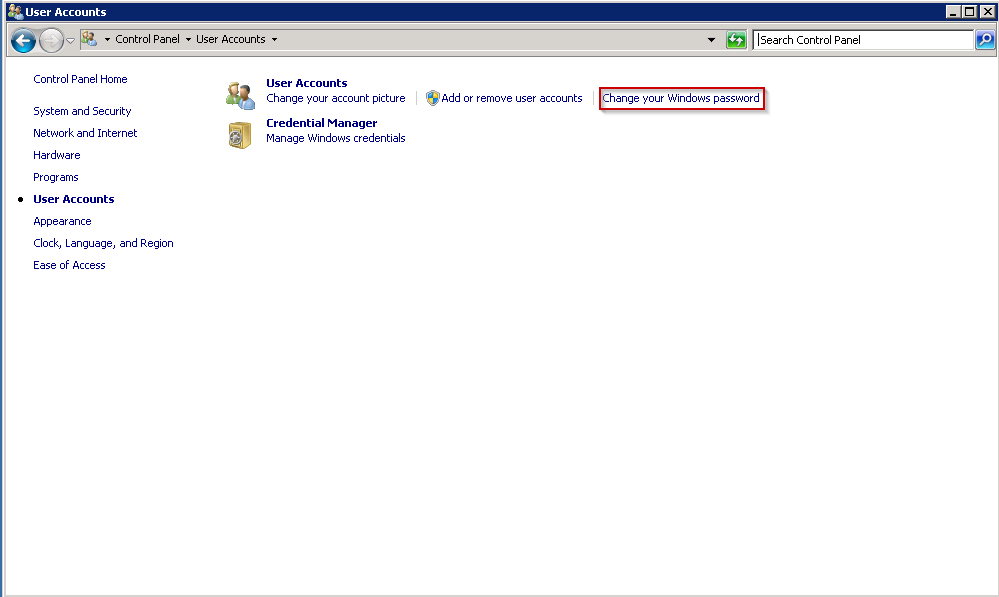Click the navigate Back arrow

point(22,40)
